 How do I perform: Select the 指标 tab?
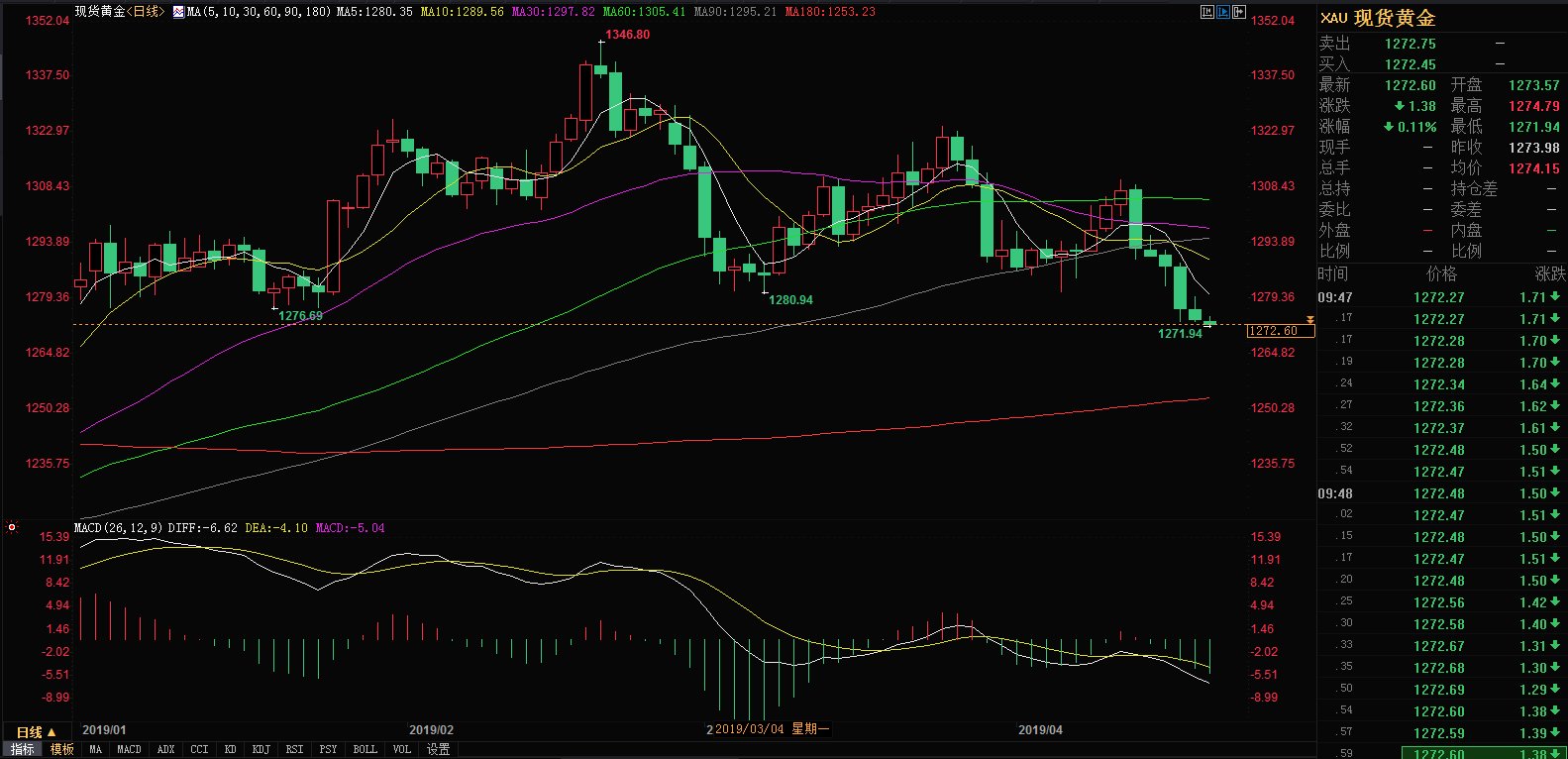coord(22,749)
